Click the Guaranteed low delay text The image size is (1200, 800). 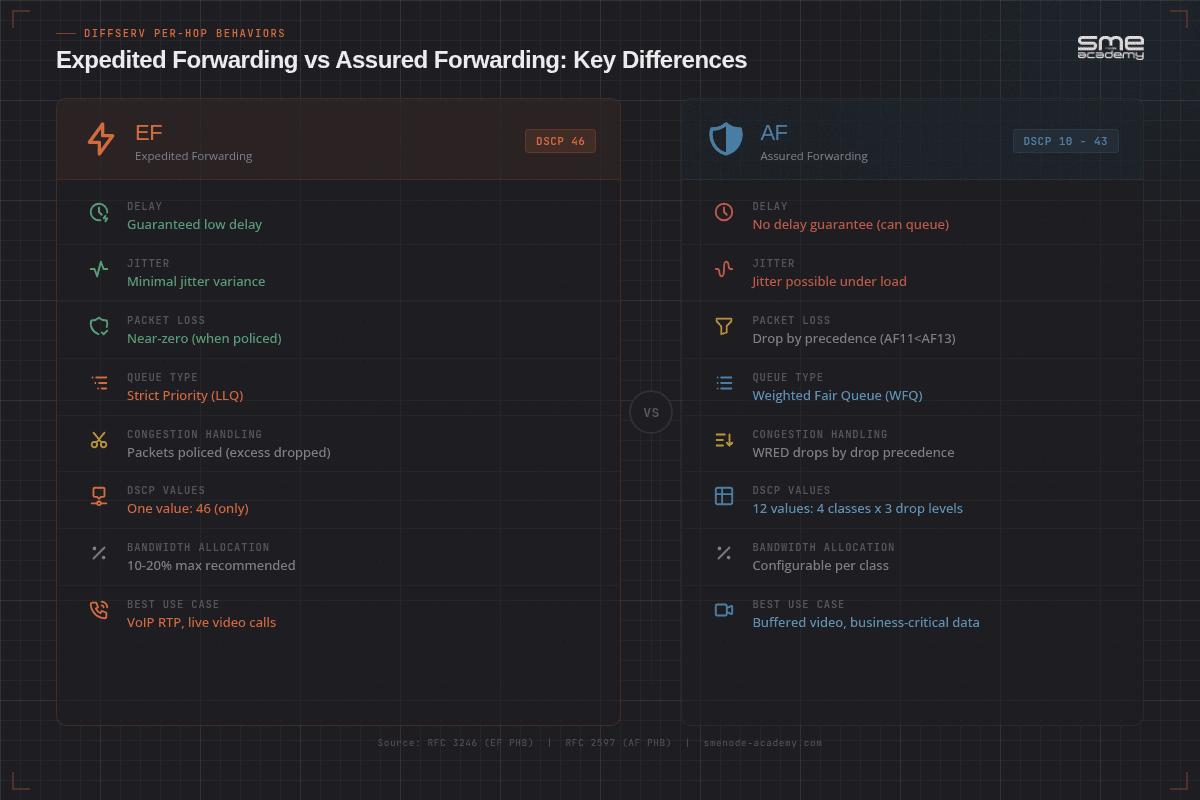[194, 224]
